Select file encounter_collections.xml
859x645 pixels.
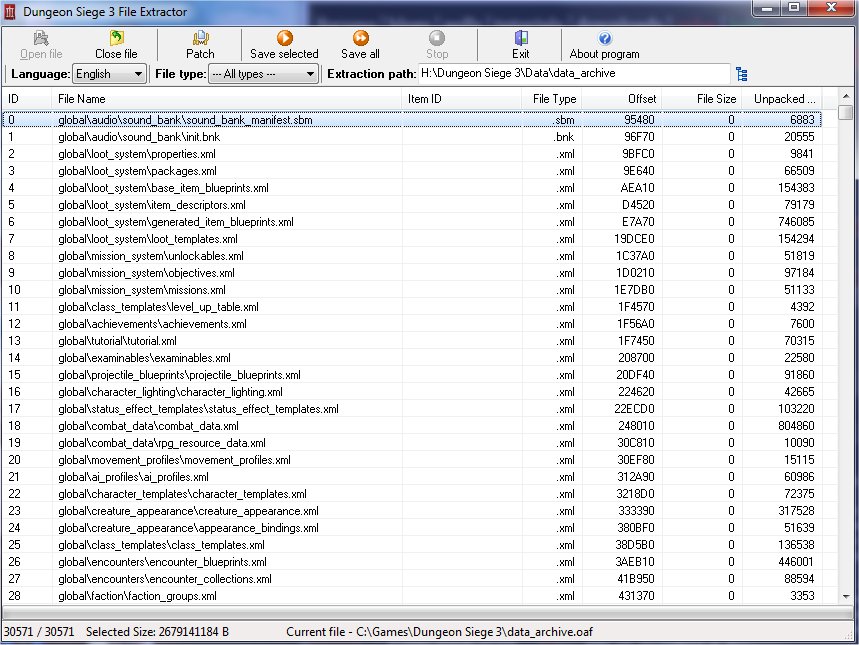coord(412,579)
